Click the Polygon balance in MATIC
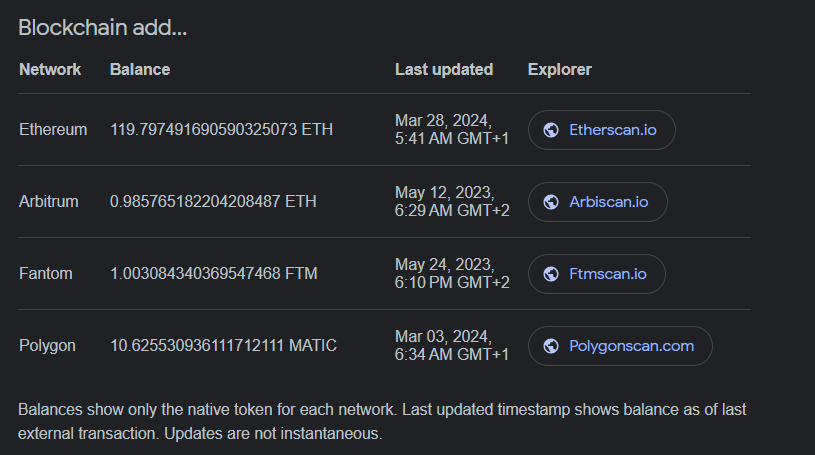This screenshot has height=455, width=815. click(x=224, y=345)
